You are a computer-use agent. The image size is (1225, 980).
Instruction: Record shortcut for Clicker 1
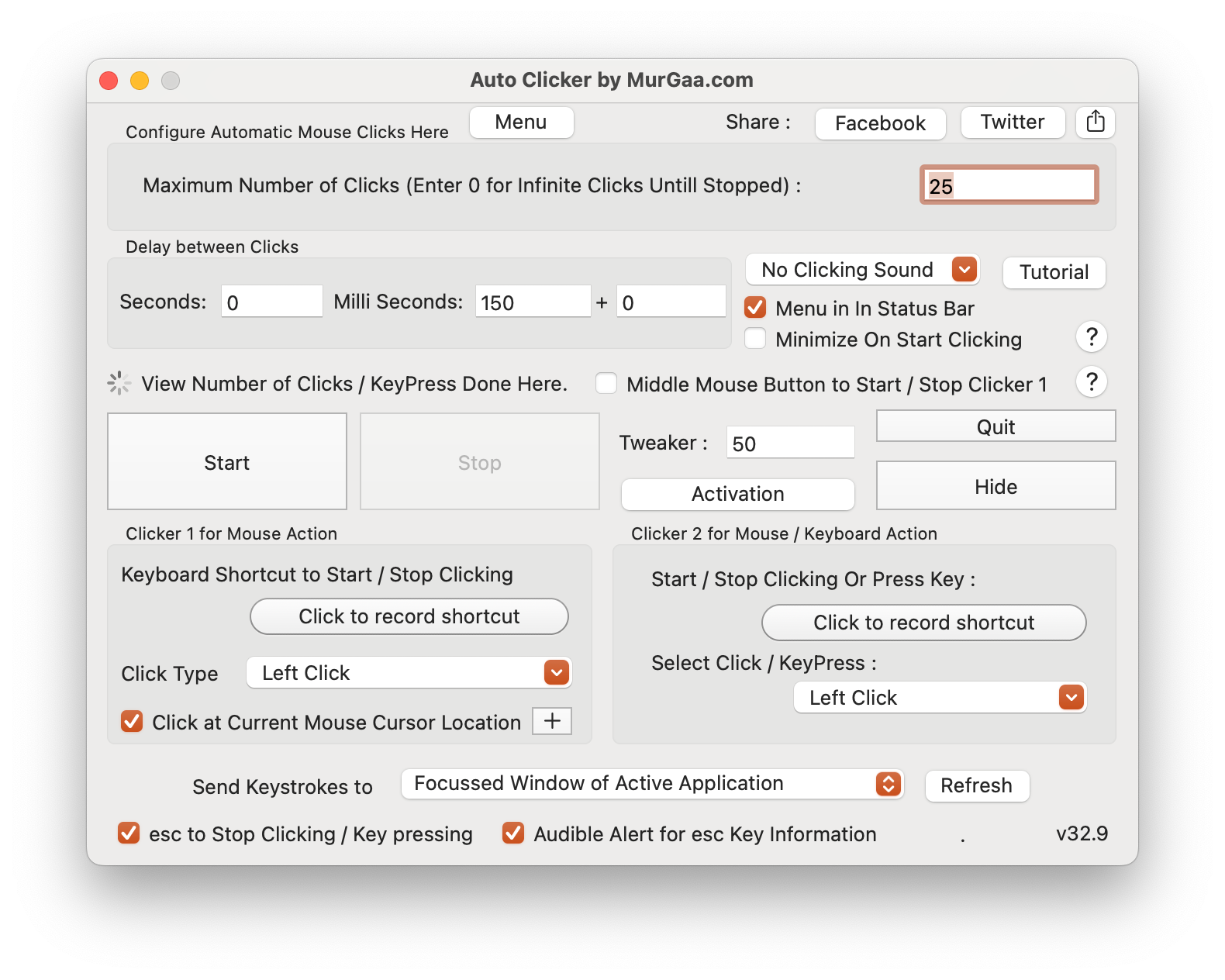409,616
